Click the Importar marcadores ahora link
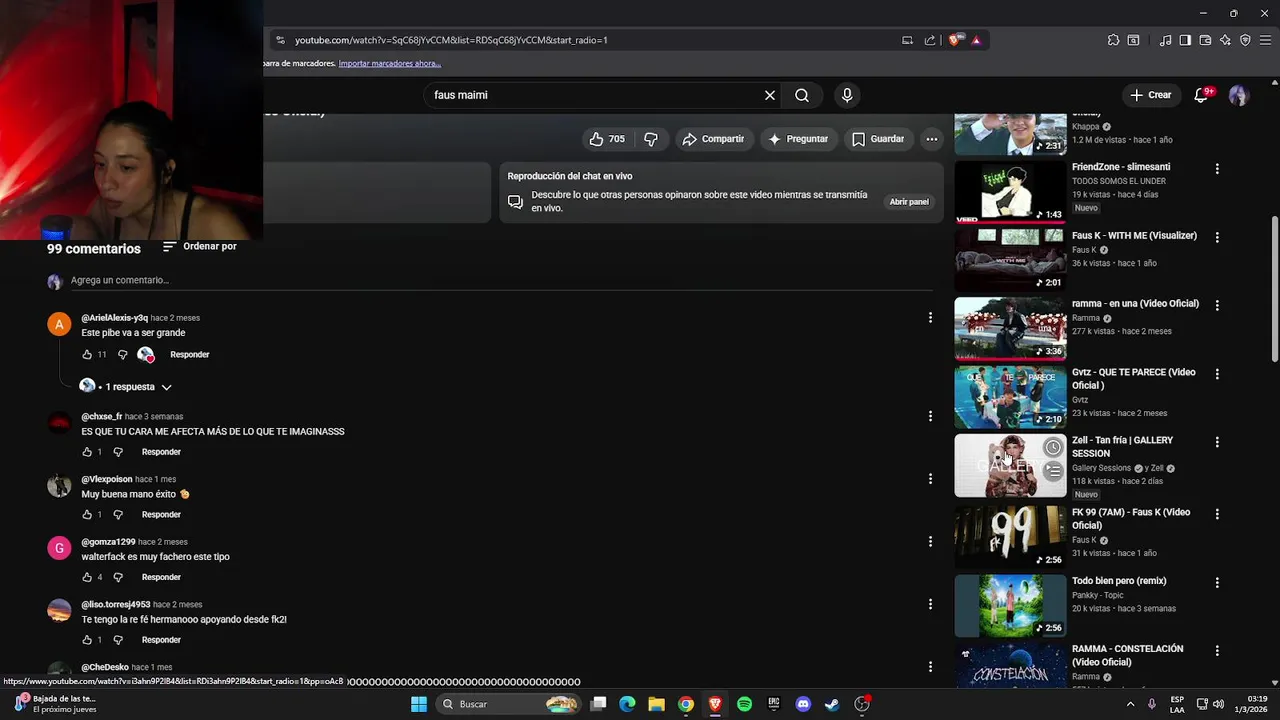 click(x=389, y=63)
